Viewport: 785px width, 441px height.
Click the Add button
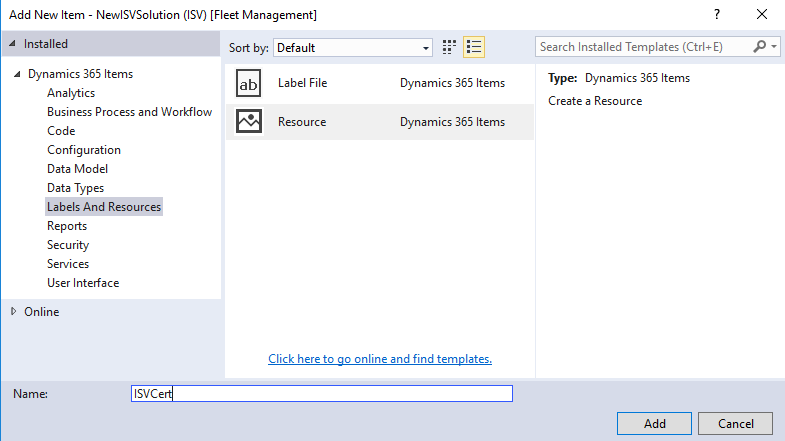[x=654, y=423]
